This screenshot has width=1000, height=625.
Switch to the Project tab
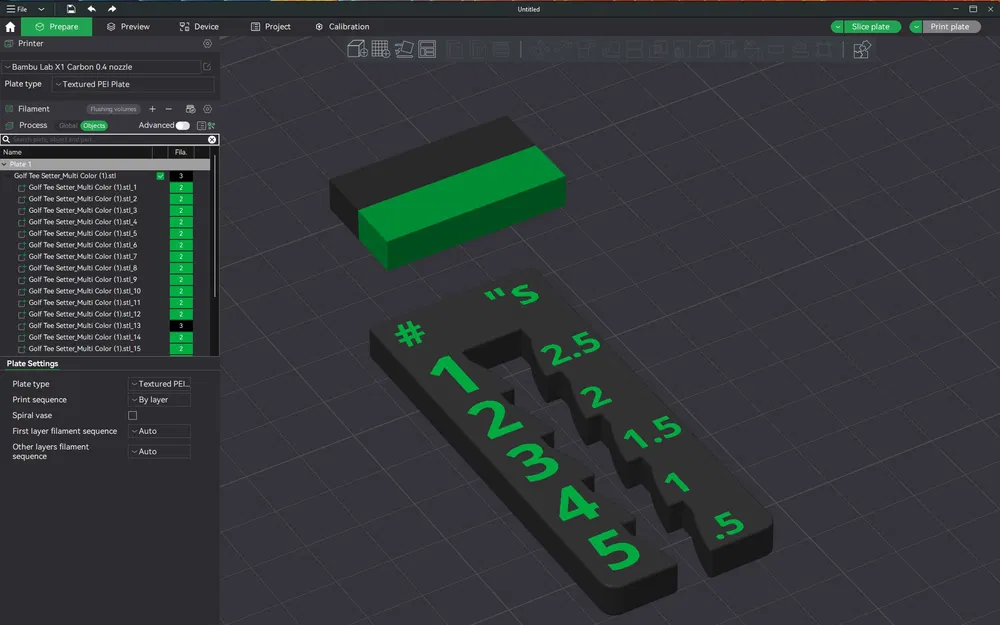coord(270,27)
